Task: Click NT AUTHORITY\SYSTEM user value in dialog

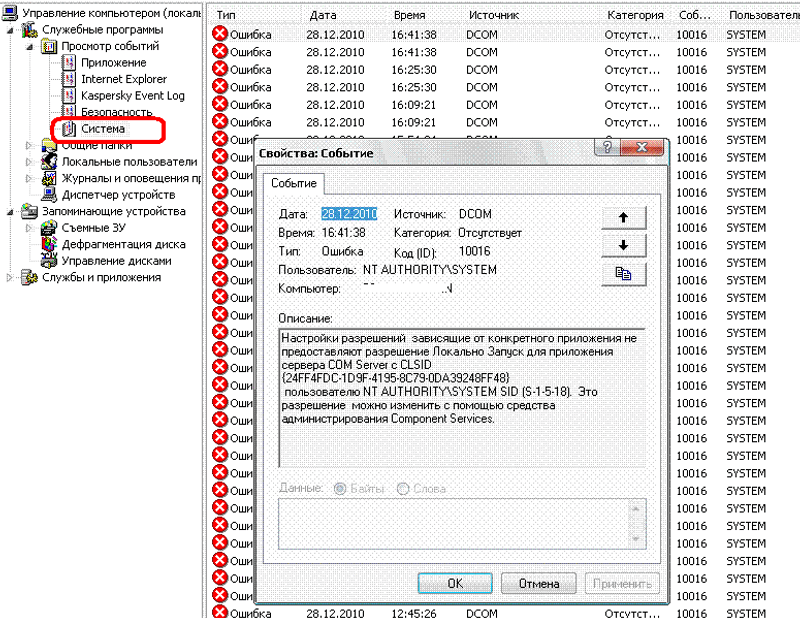Action: [x=430, y=269]
